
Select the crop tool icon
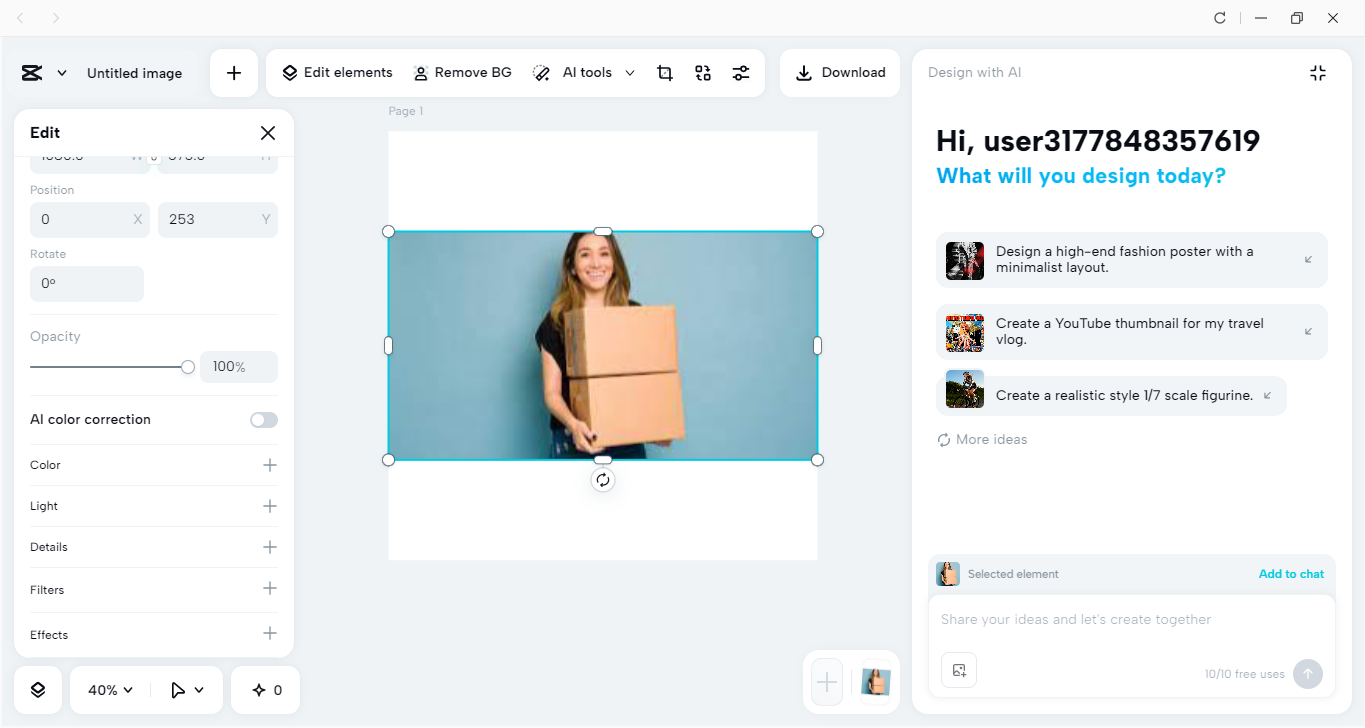click(x=665, y=73)
